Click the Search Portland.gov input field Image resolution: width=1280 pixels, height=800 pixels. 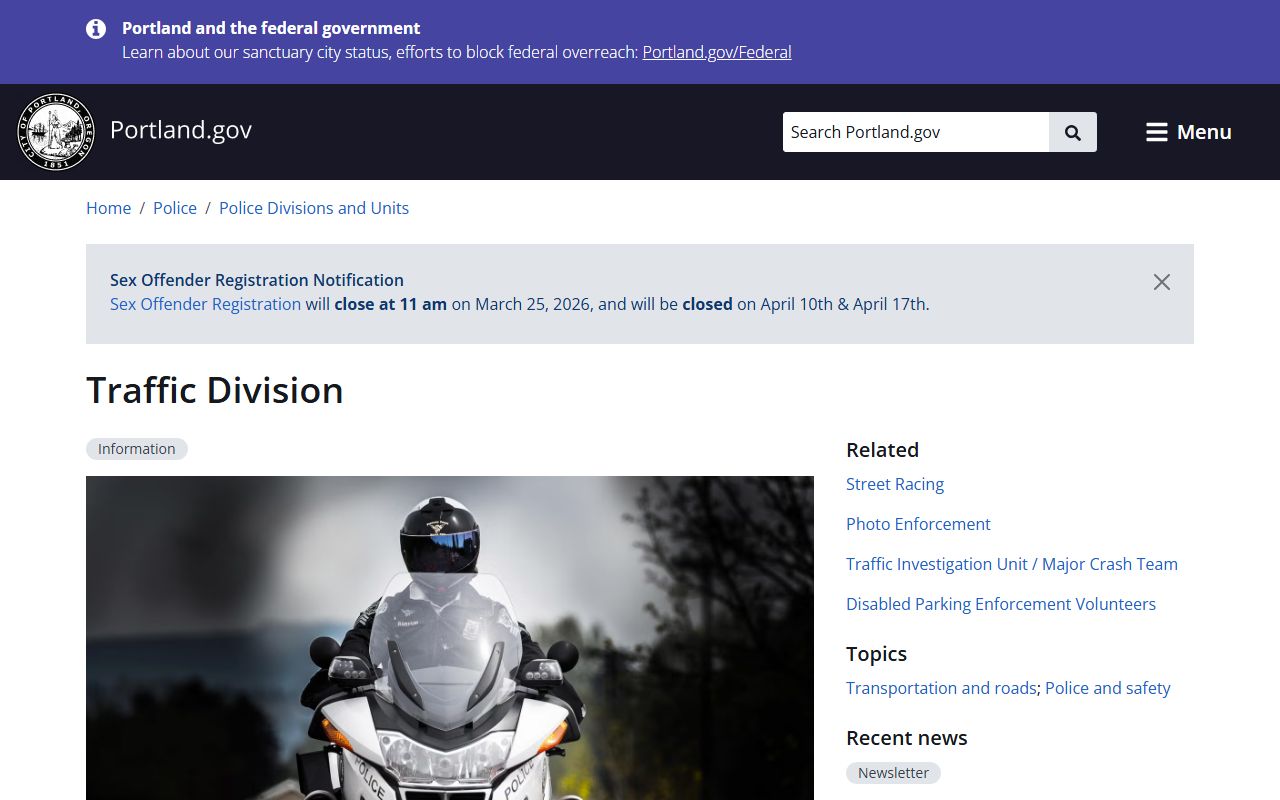[x=916, y=132]
